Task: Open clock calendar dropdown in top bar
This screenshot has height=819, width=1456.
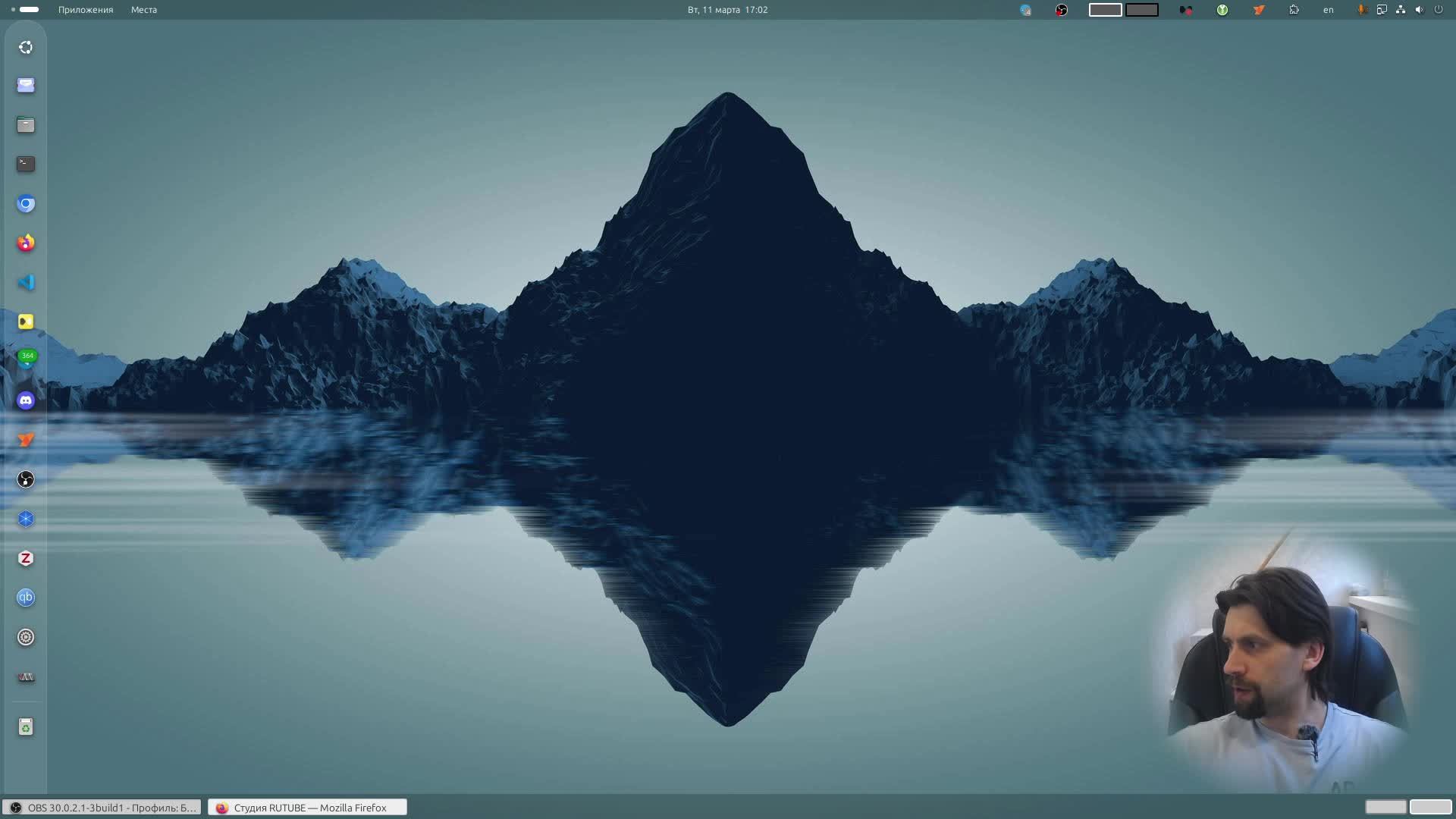Action: point(727,10)
